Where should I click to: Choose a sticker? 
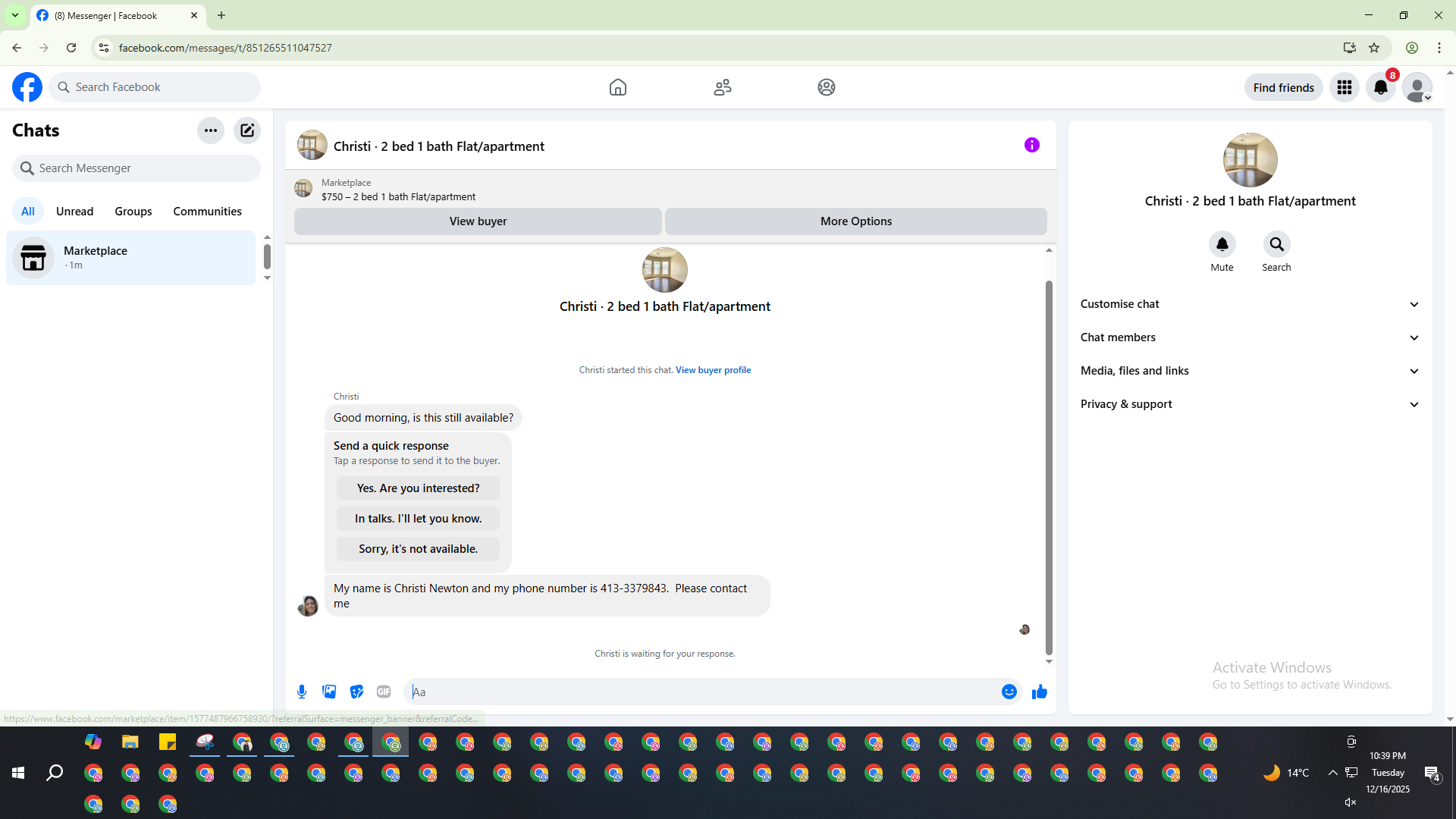tap(356, 692)
